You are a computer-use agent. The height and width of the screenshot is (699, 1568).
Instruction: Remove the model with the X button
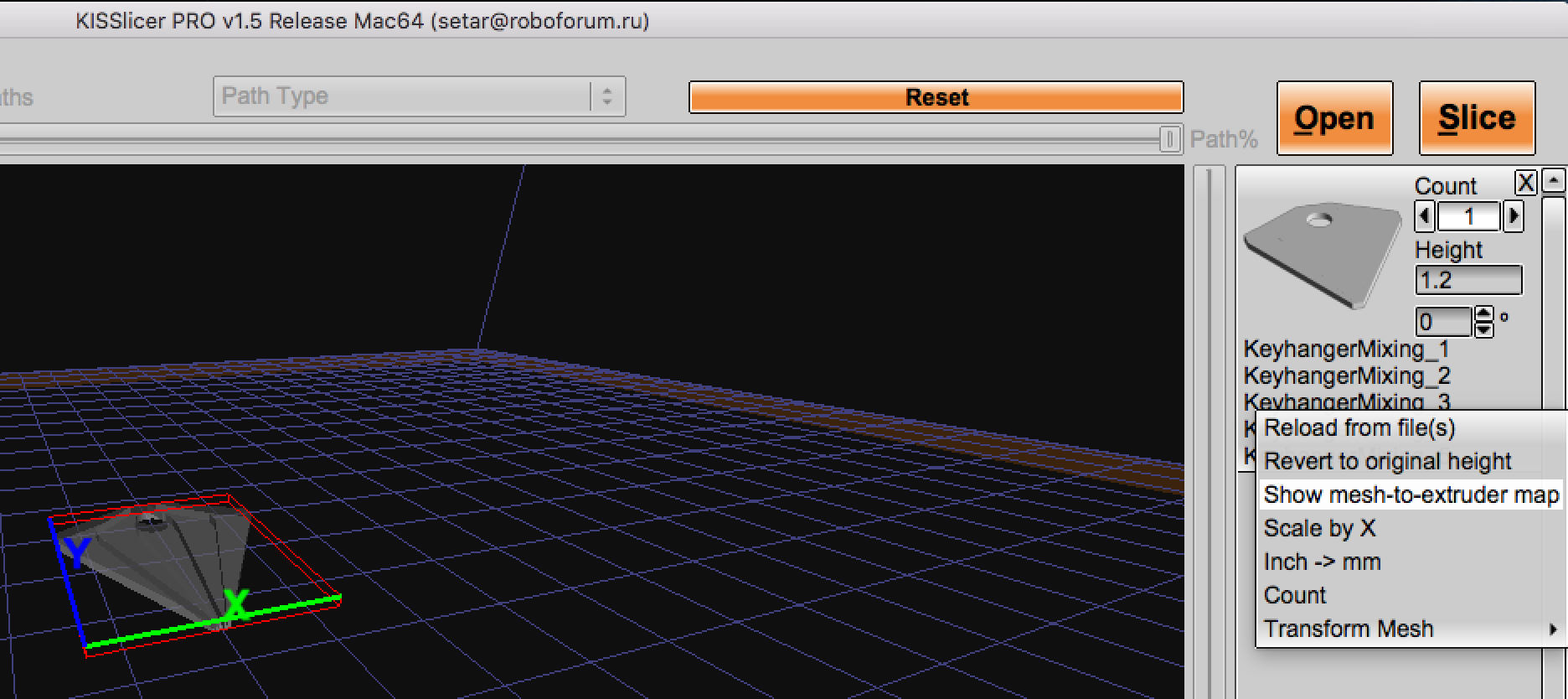coord(1526,183)
